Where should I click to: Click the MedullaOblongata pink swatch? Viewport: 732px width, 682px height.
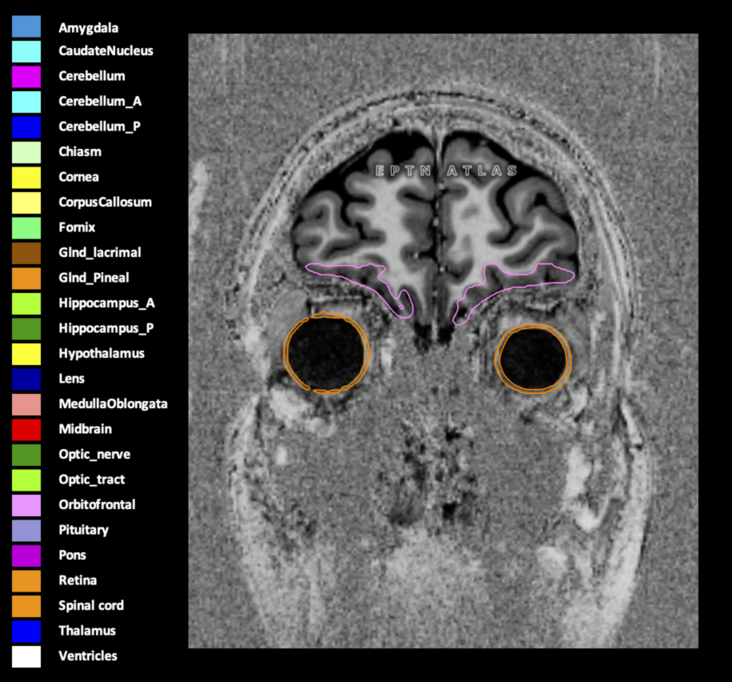tap(26, 404)
